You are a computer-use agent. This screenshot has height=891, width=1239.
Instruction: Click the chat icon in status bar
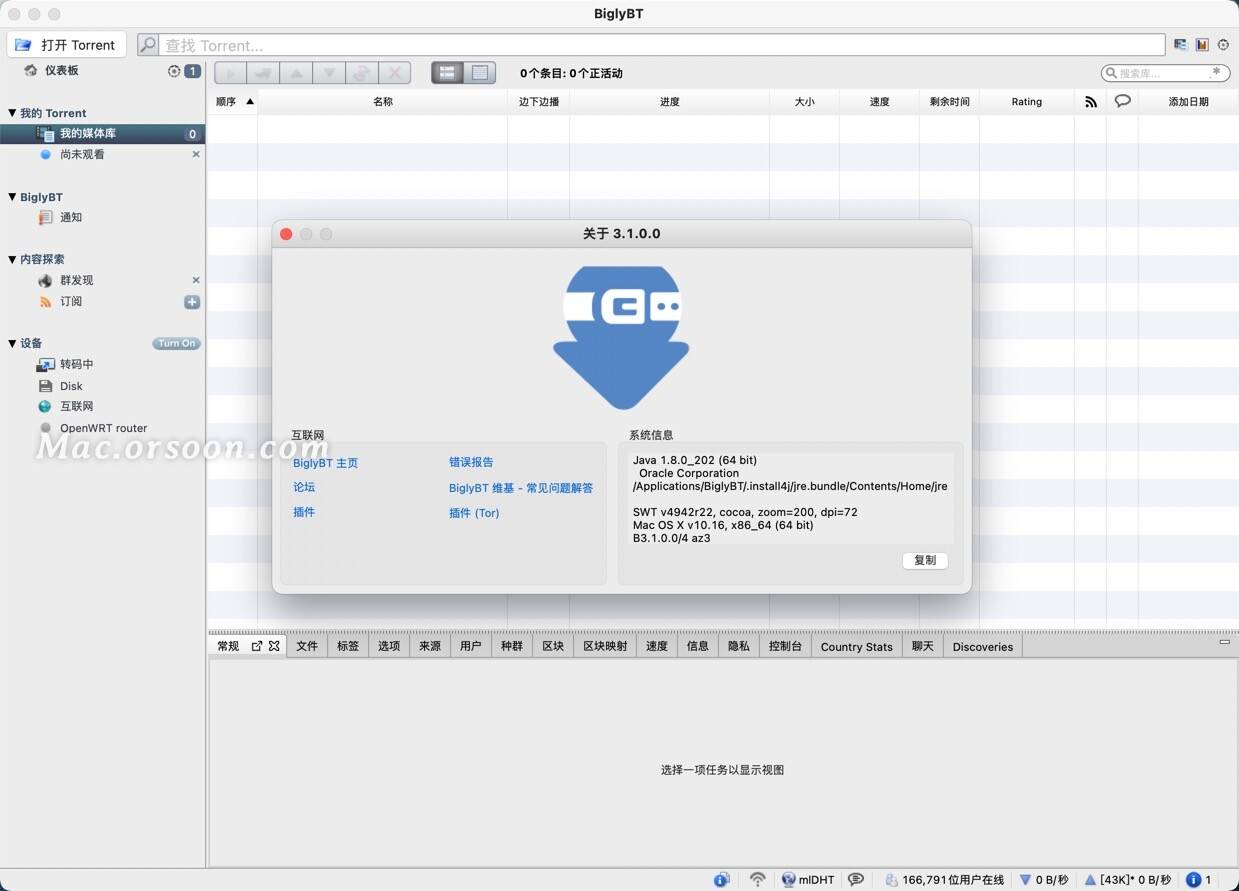[x=856, y=880]
